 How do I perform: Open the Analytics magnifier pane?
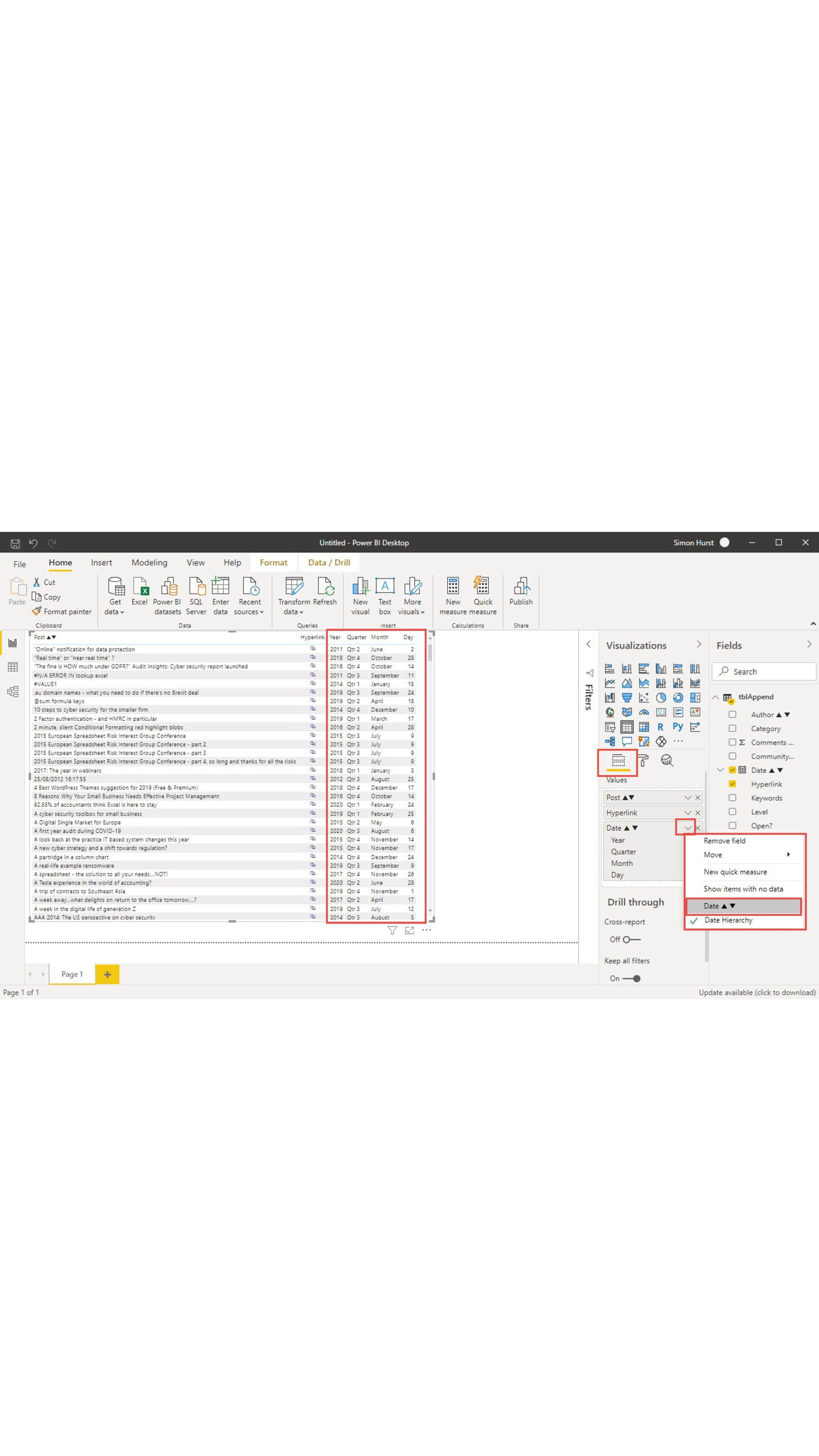[x=666, y=760]
